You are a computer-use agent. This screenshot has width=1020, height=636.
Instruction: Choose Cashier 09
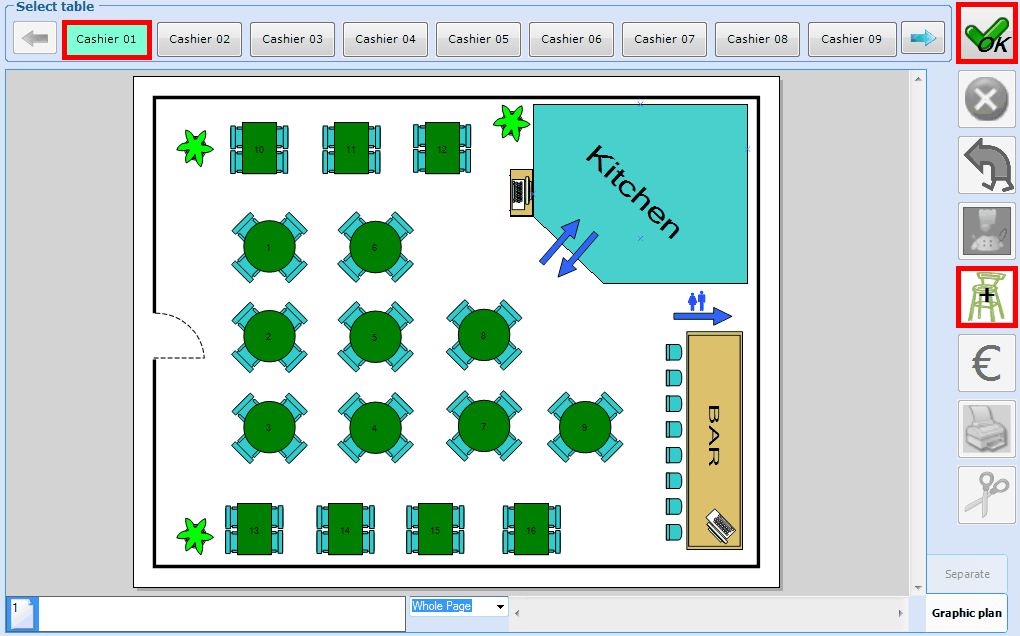[851, 39]
